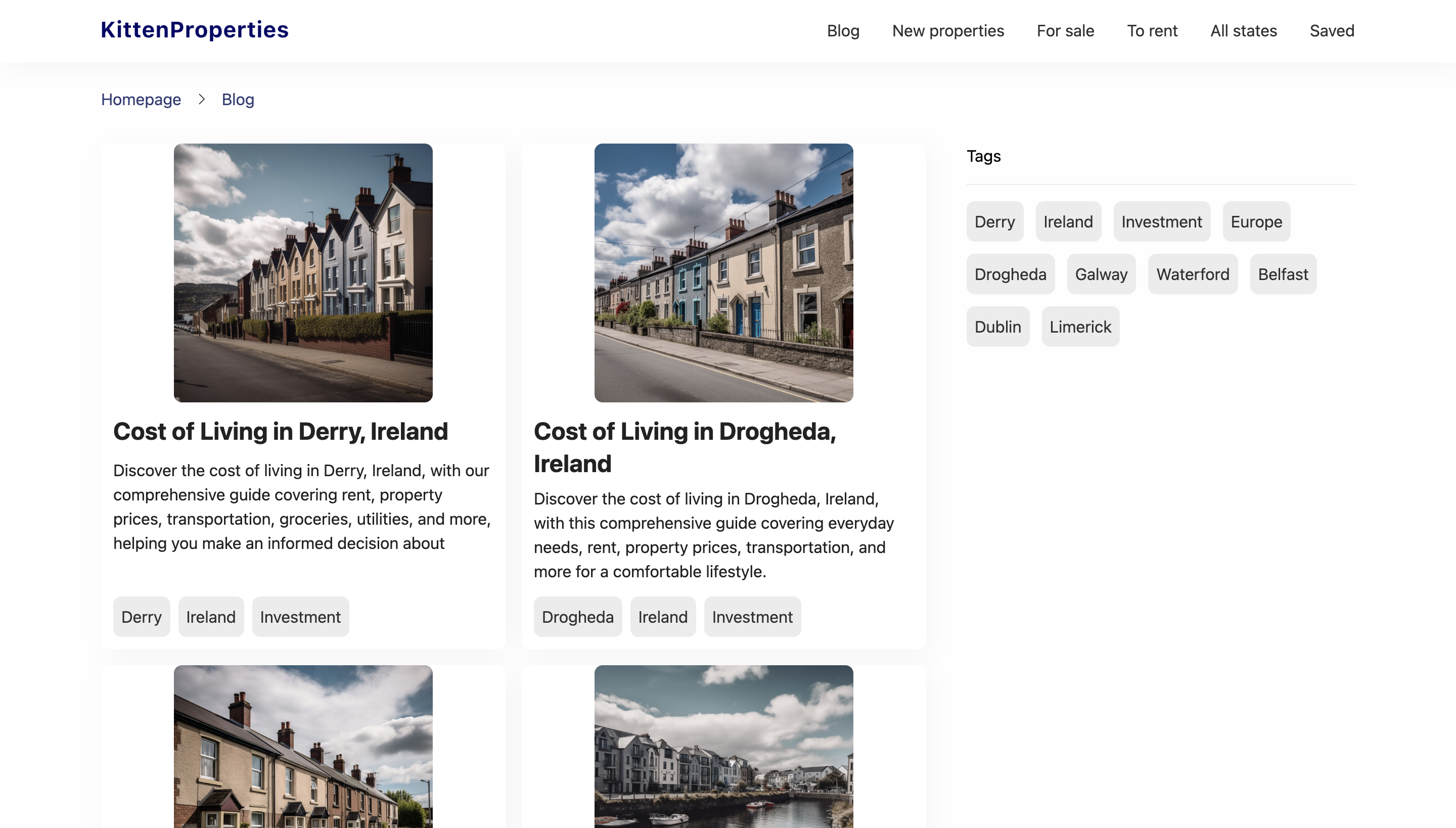
Task: Go to New properties in navigation
Action: point(948,31)
